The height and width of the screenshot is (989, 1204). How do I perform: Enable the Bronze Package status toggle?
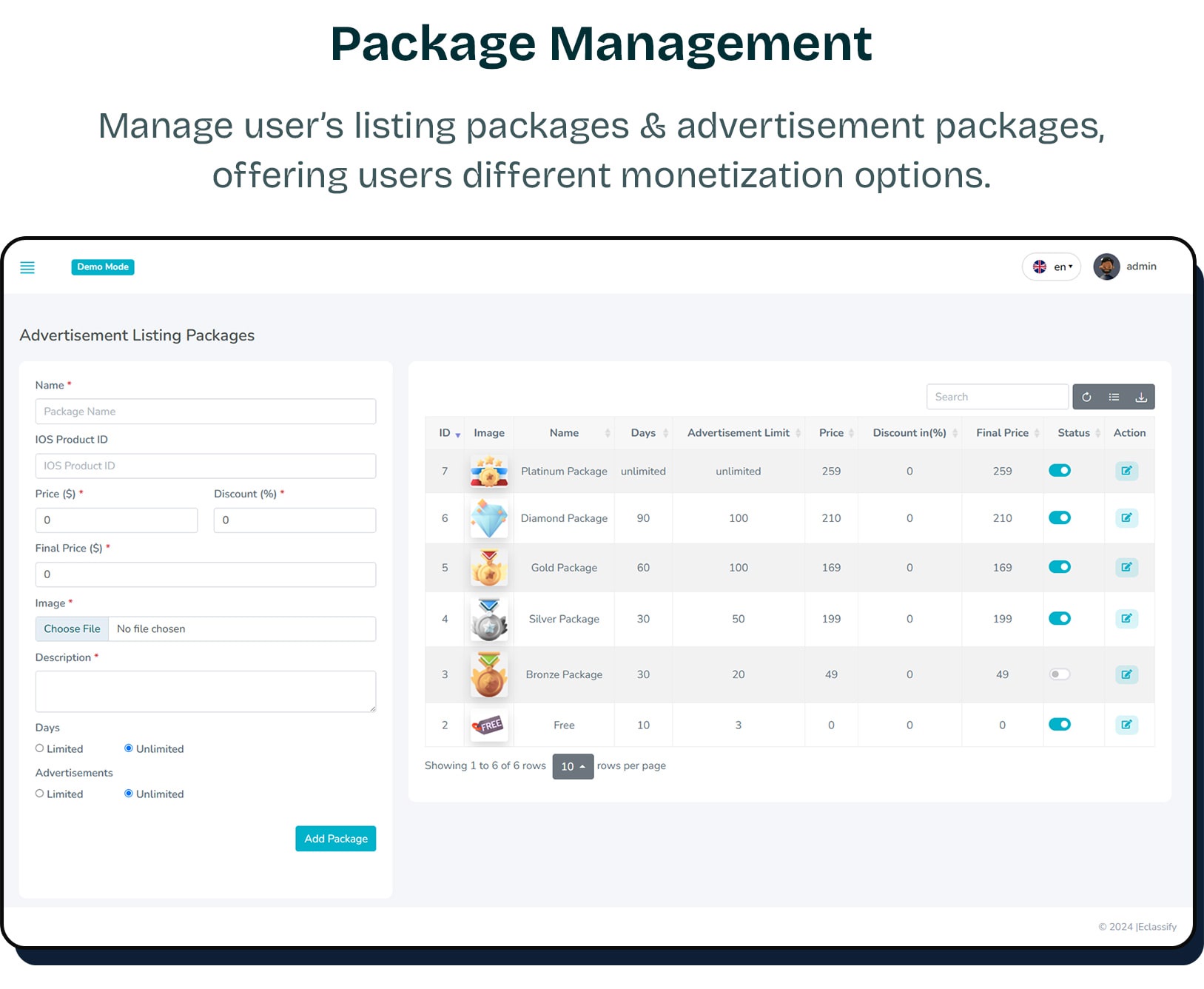(1060, 674)
